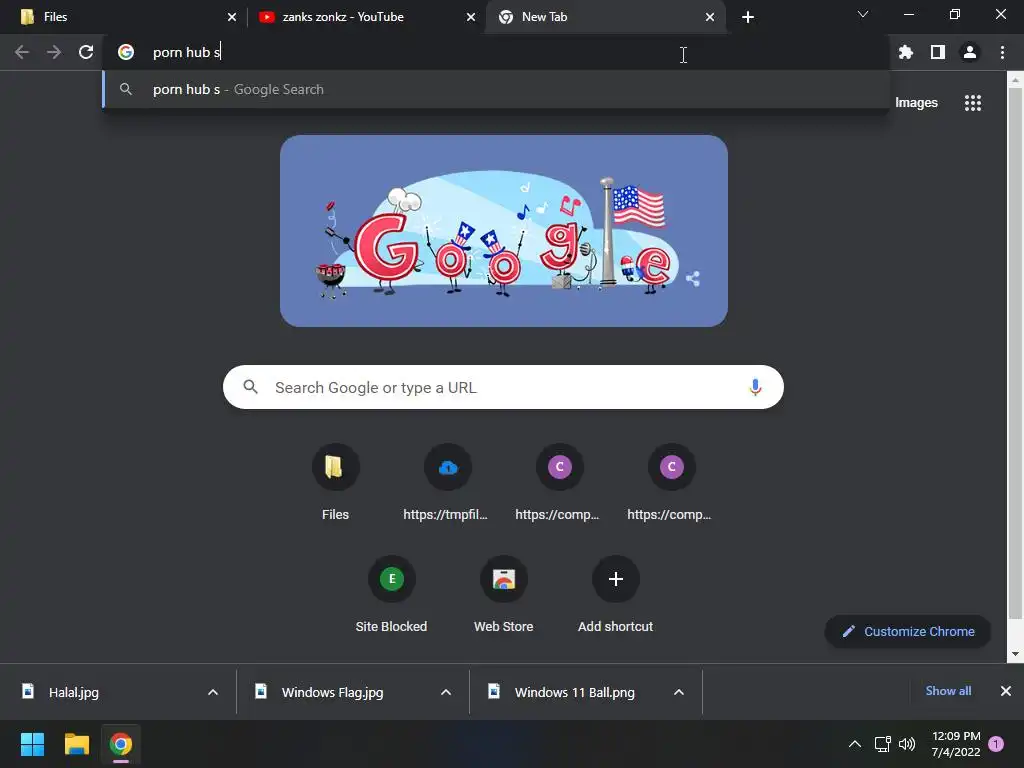Click the Customize Chrome button

[x=908, y=632]
